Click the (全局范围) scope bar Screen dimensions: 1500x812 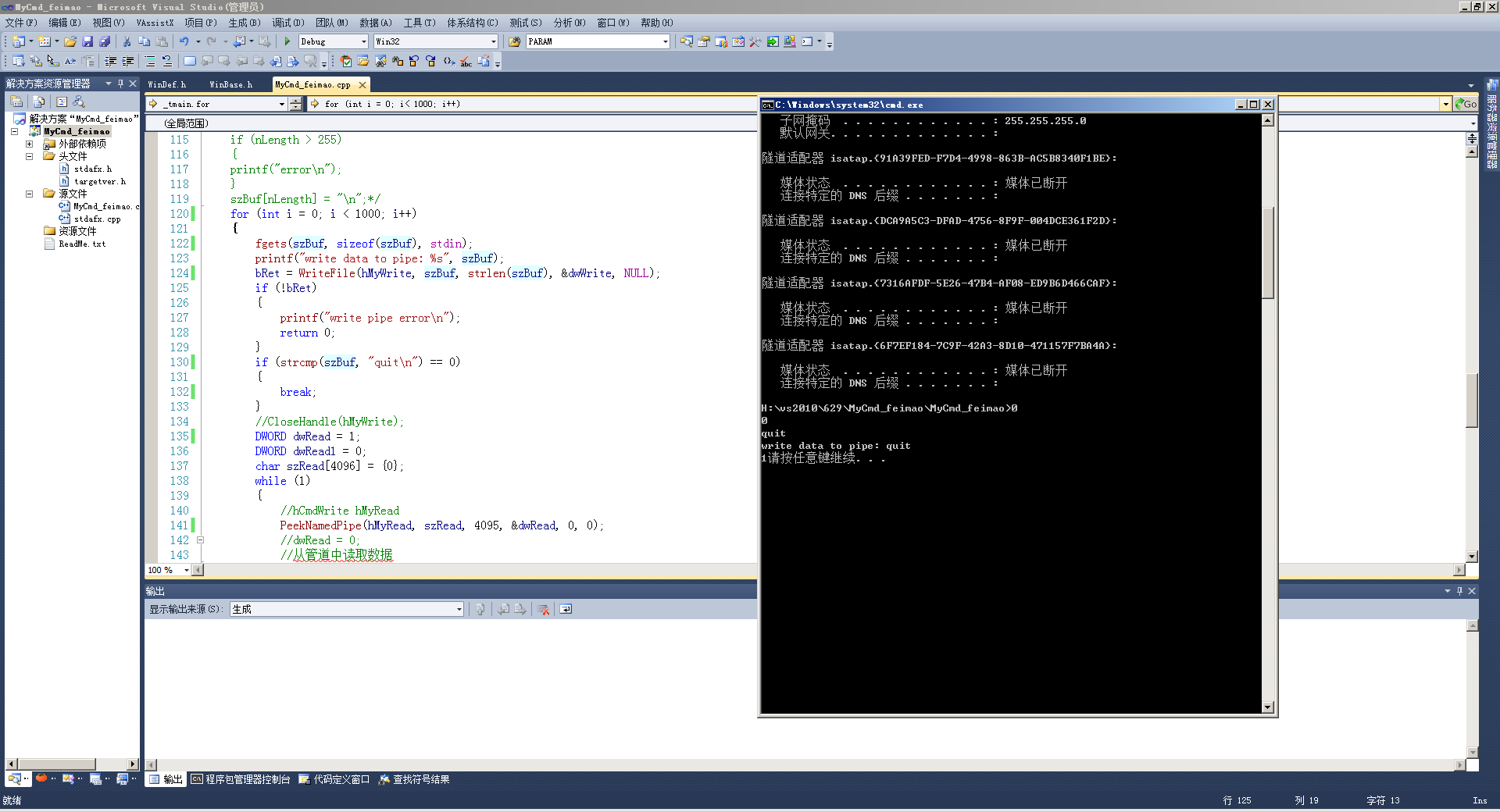pos(452,123)
